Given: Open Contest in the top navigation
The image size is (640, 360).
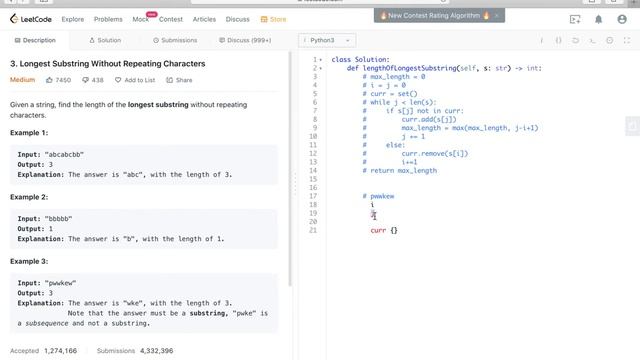Looking at the screenshot, I should pyautogui.click(x=171, y=19).
